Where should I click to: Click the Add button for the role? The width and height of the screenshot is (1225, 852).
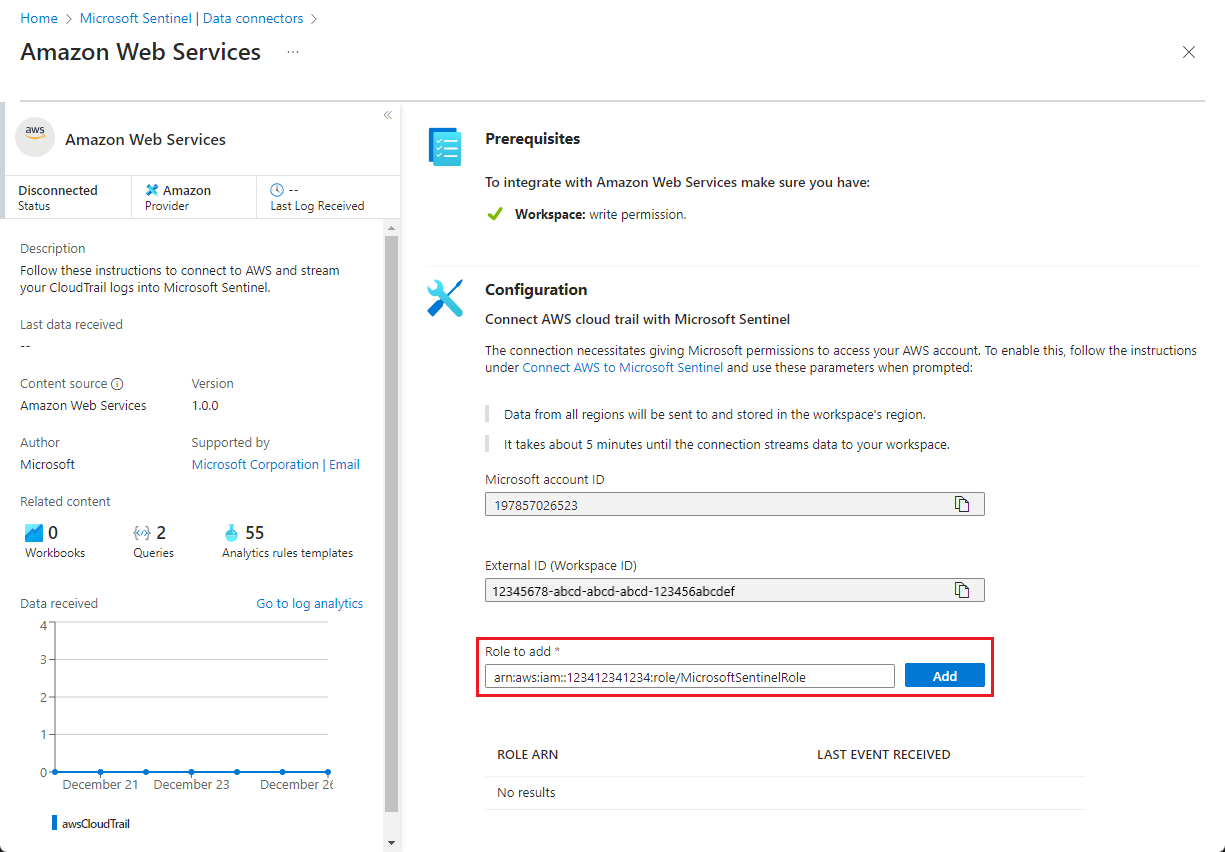pos(944,675)
